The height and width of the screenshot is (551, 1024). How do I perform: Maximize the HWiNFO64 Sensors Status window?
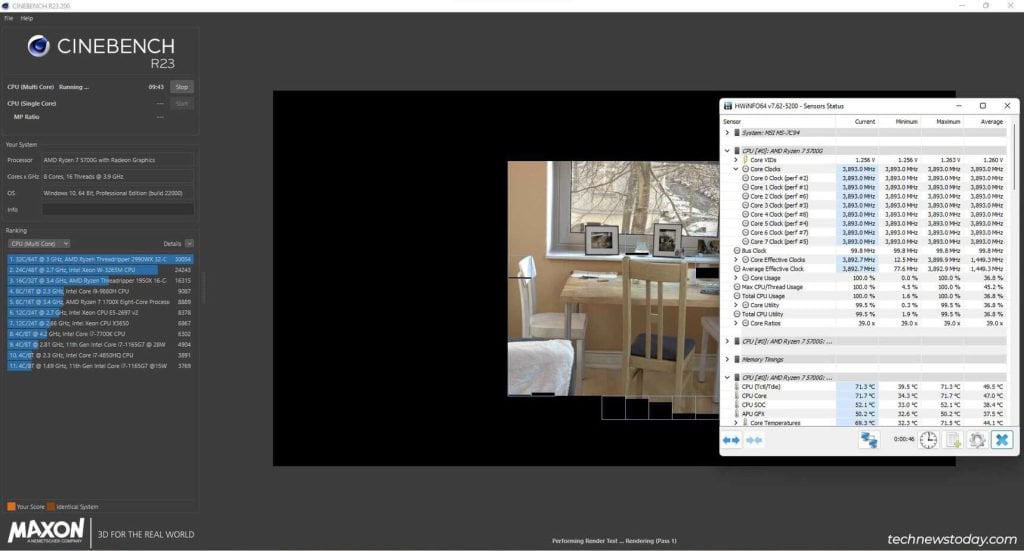[983, 106]
